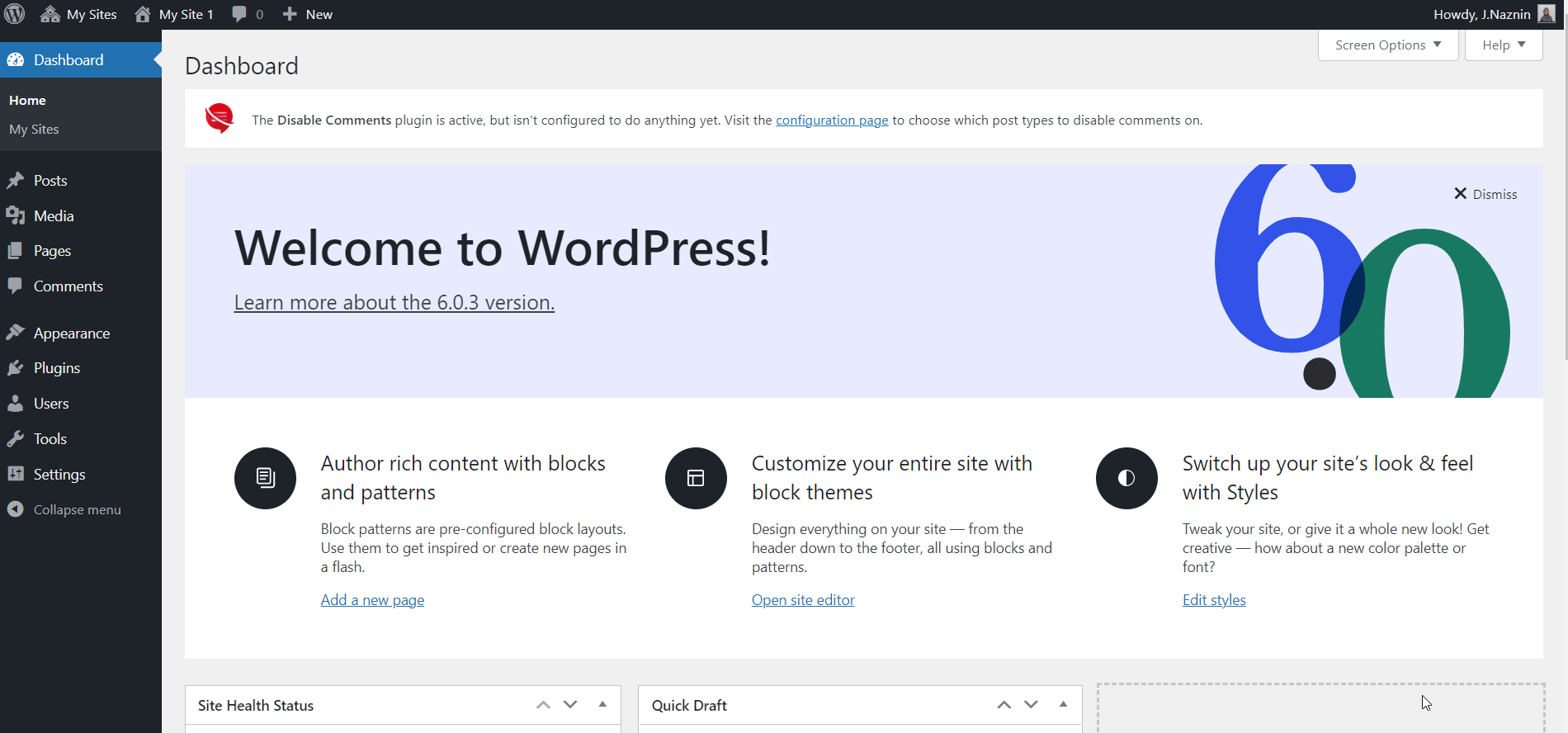1568x733 pixels.
Task: Toggle Quick Draft panel collapse
Action: pos(1063,704)
